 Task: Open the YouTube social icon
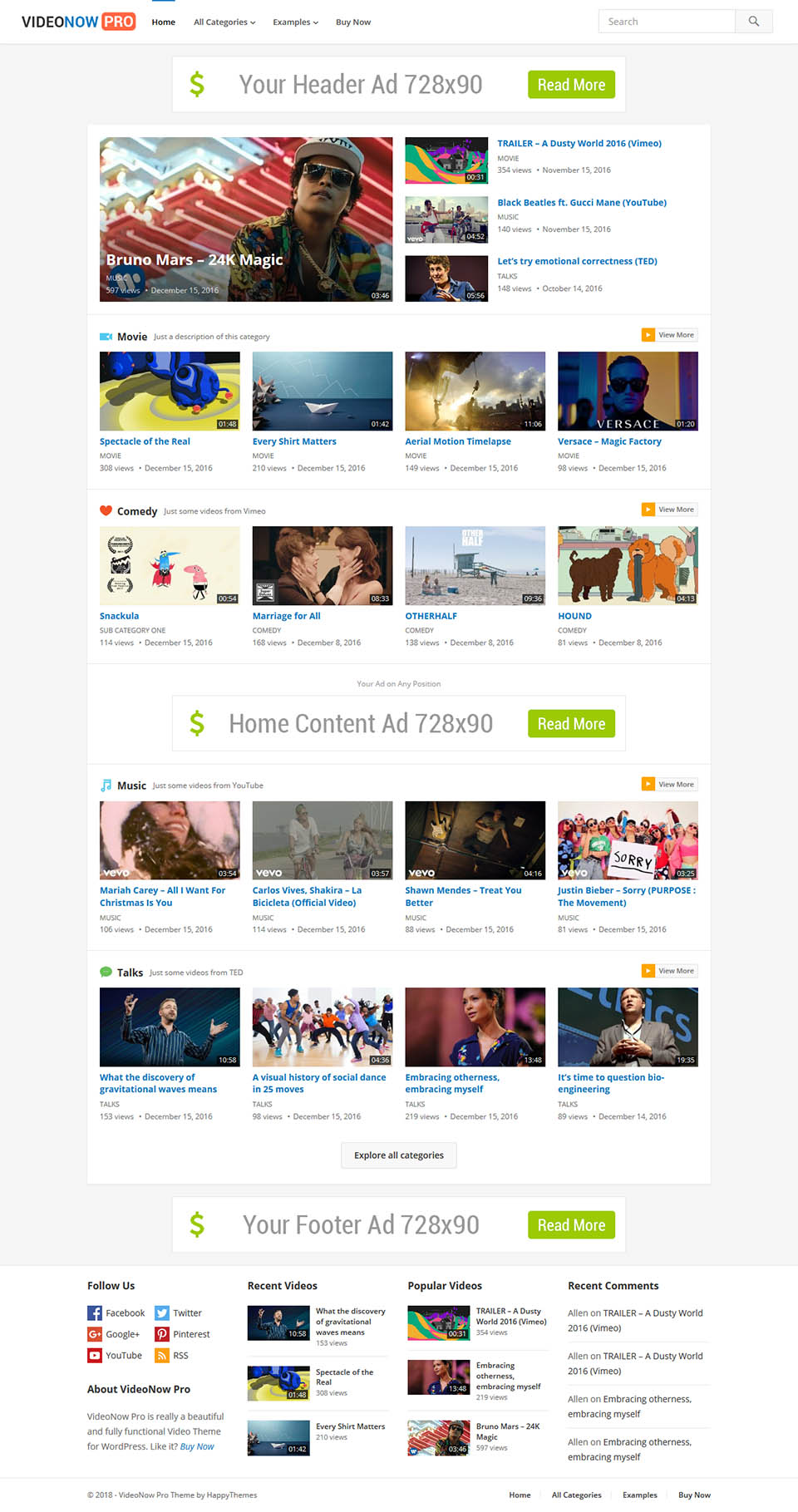pyautogui.click(x=95, y=1356)
